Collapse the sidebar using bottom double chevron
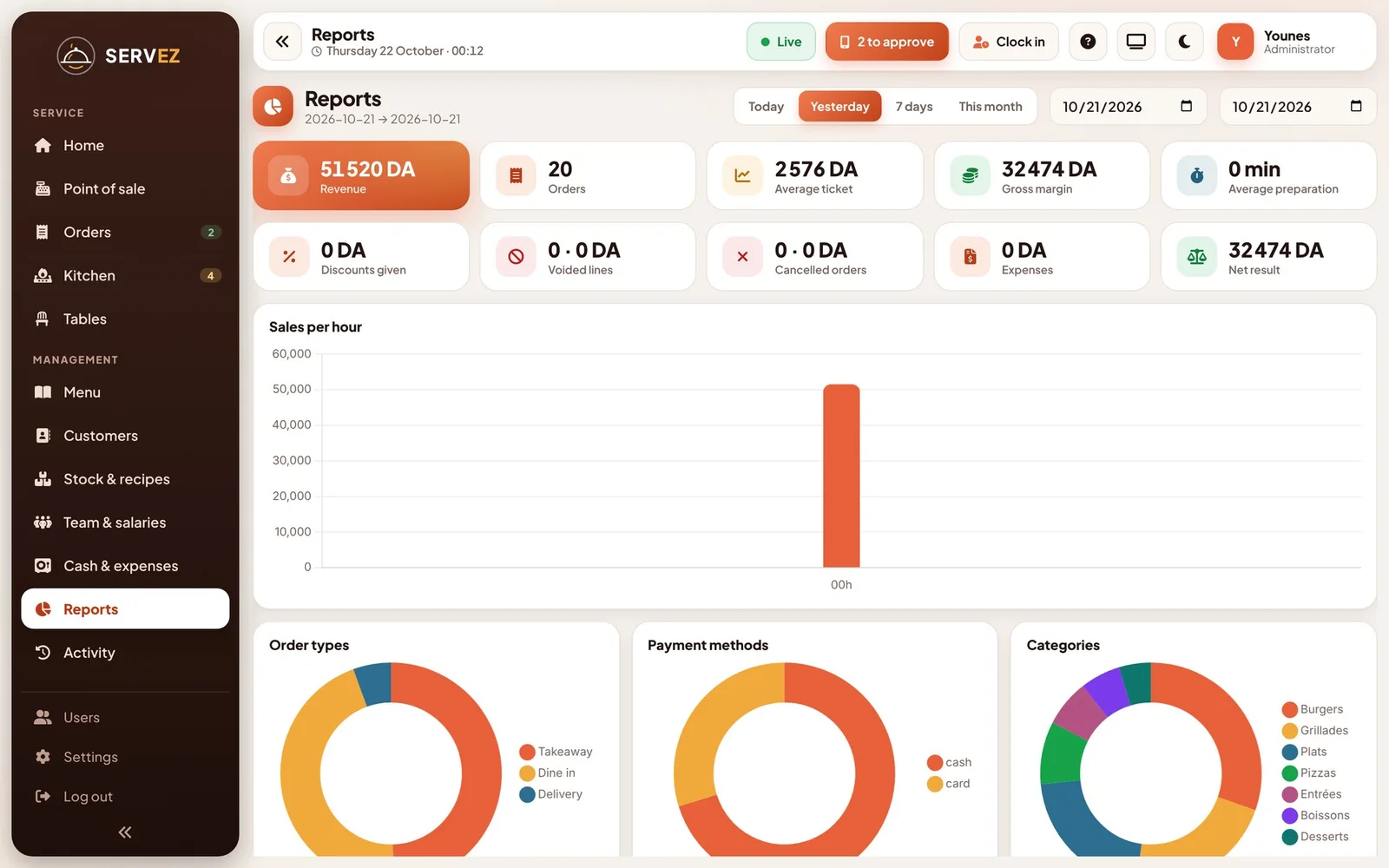This screenshot has width=1389, height=868. (125, 832)
